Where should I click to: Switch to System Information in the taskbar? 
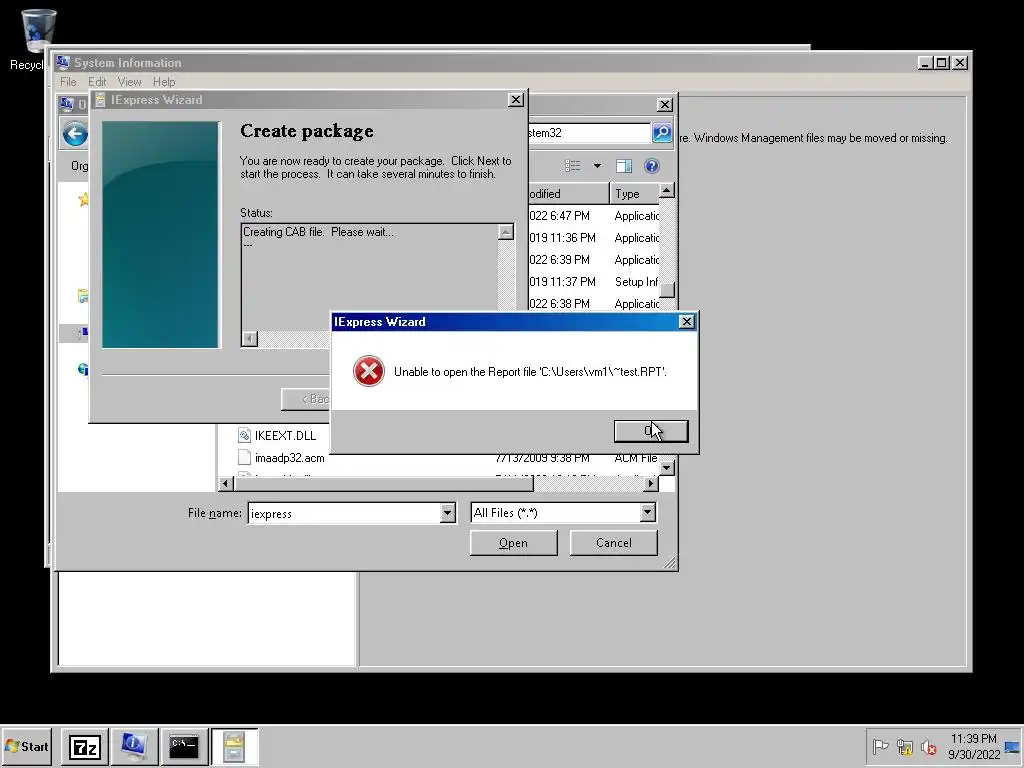coord(134,746)
